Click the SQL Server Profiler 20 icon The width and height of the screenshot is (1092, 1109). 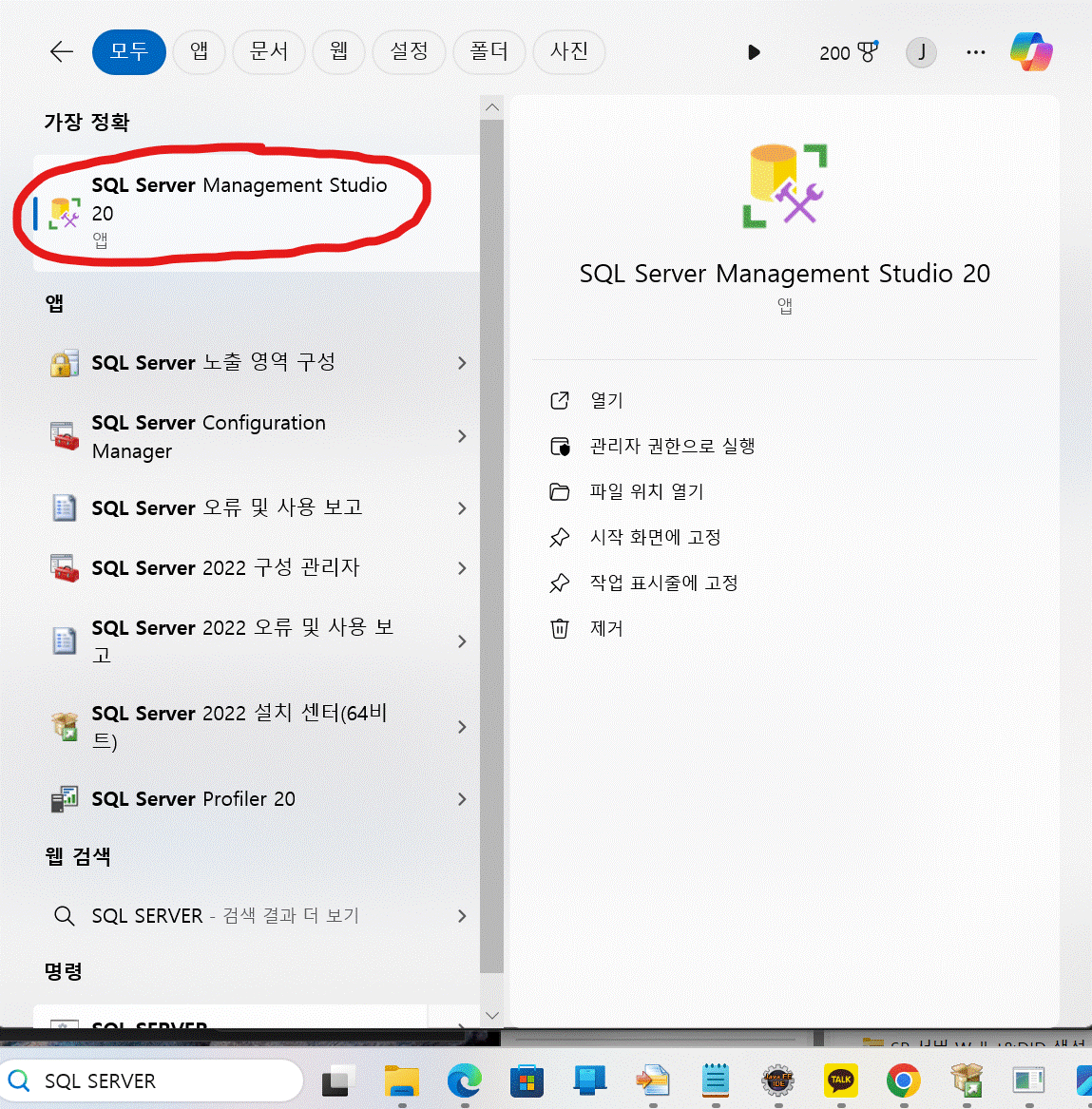pos(65,799)
